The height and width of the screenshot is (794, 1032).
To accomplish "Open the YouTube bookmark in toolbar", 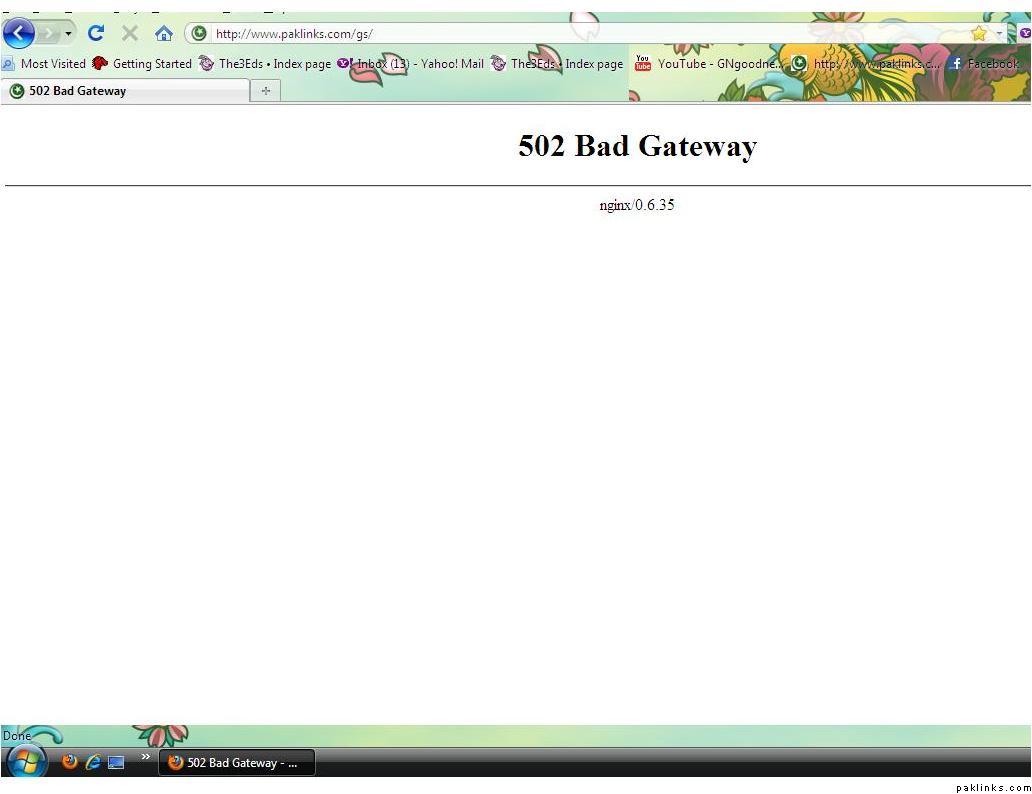I will pos(709,64).
